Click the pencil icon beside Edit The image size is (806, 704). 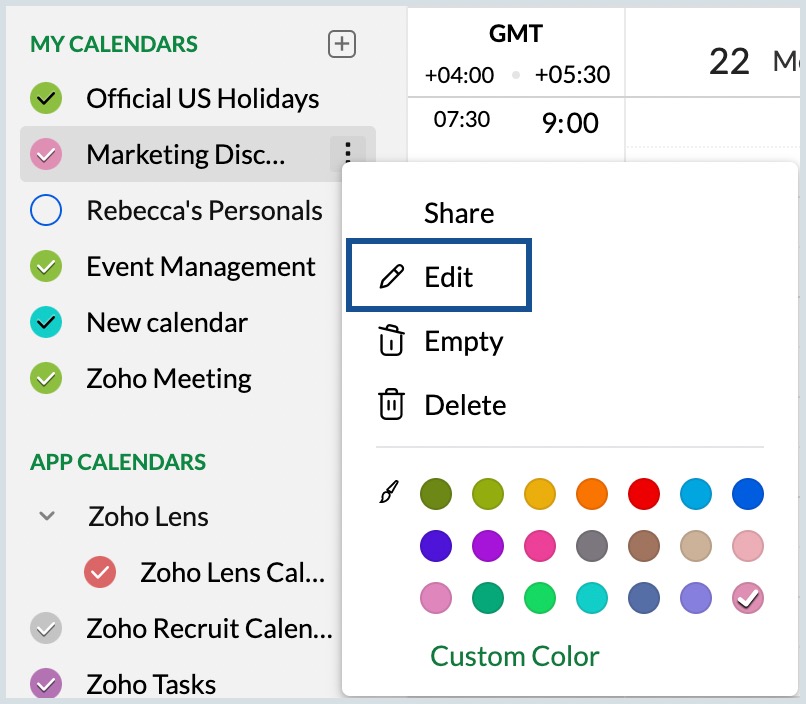(392, 277)
